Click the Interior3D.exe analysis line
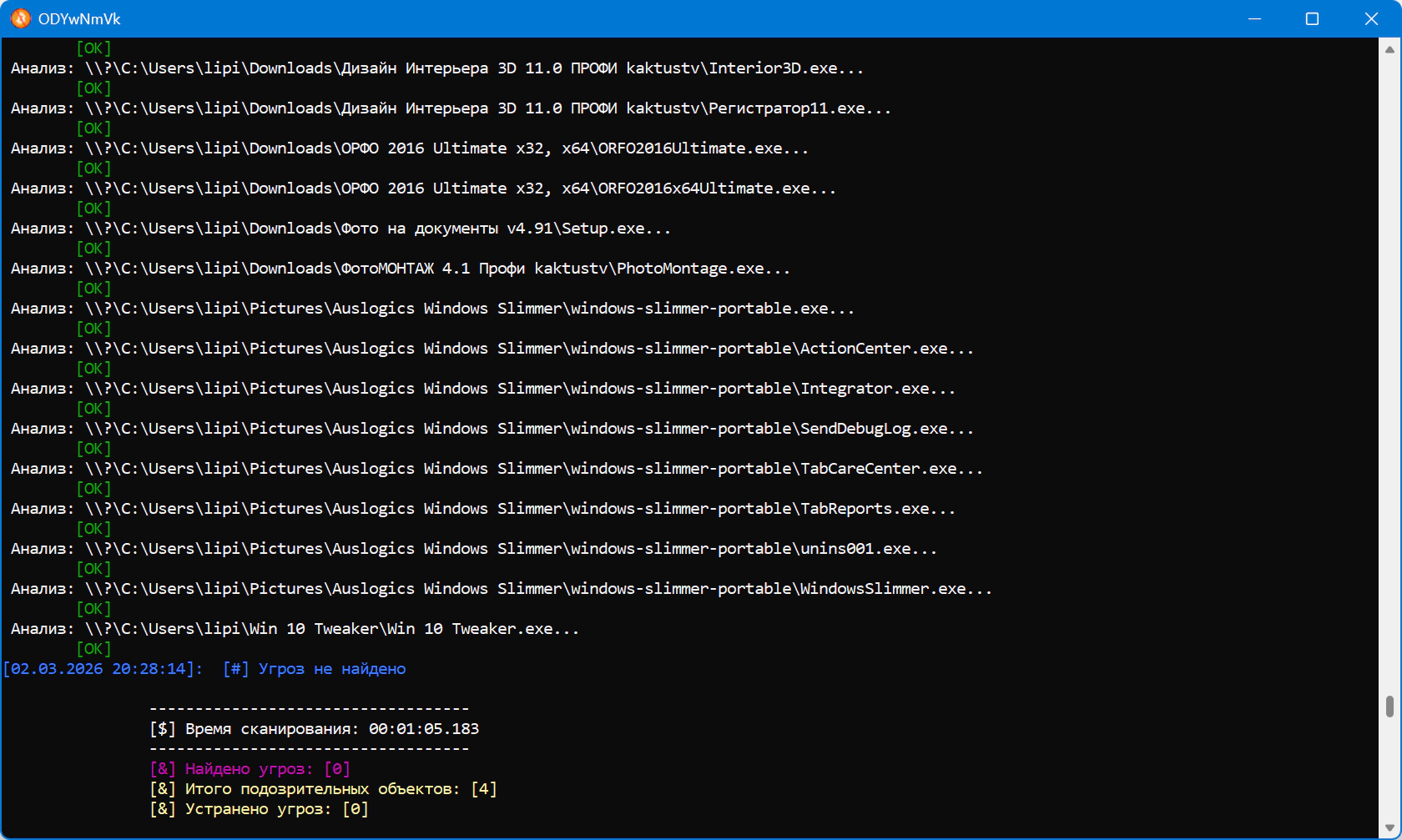The height and width of the screenshot is (840, 1402). (x=436, y=68)
